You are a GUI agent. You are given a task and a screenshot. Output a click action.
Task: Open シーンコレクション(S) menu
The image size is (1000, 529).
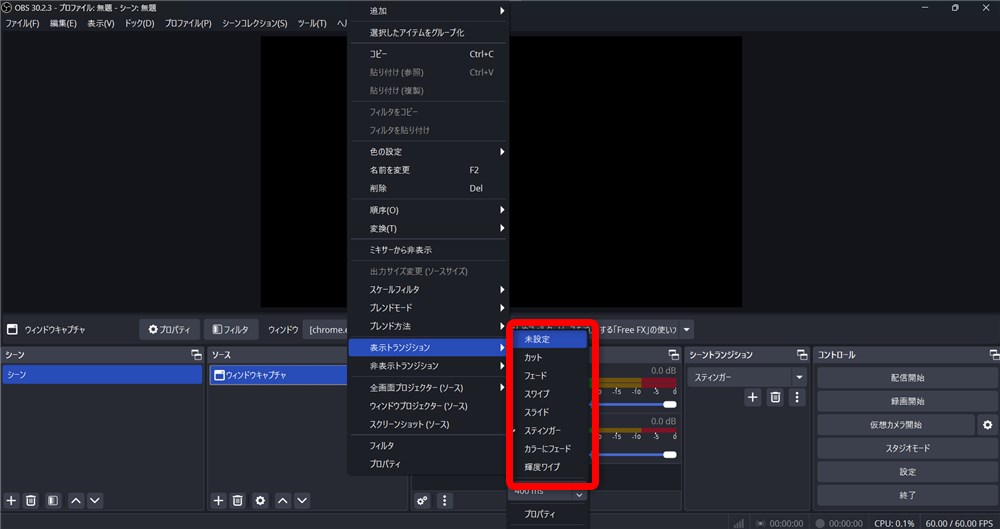[x=254, y=24]
